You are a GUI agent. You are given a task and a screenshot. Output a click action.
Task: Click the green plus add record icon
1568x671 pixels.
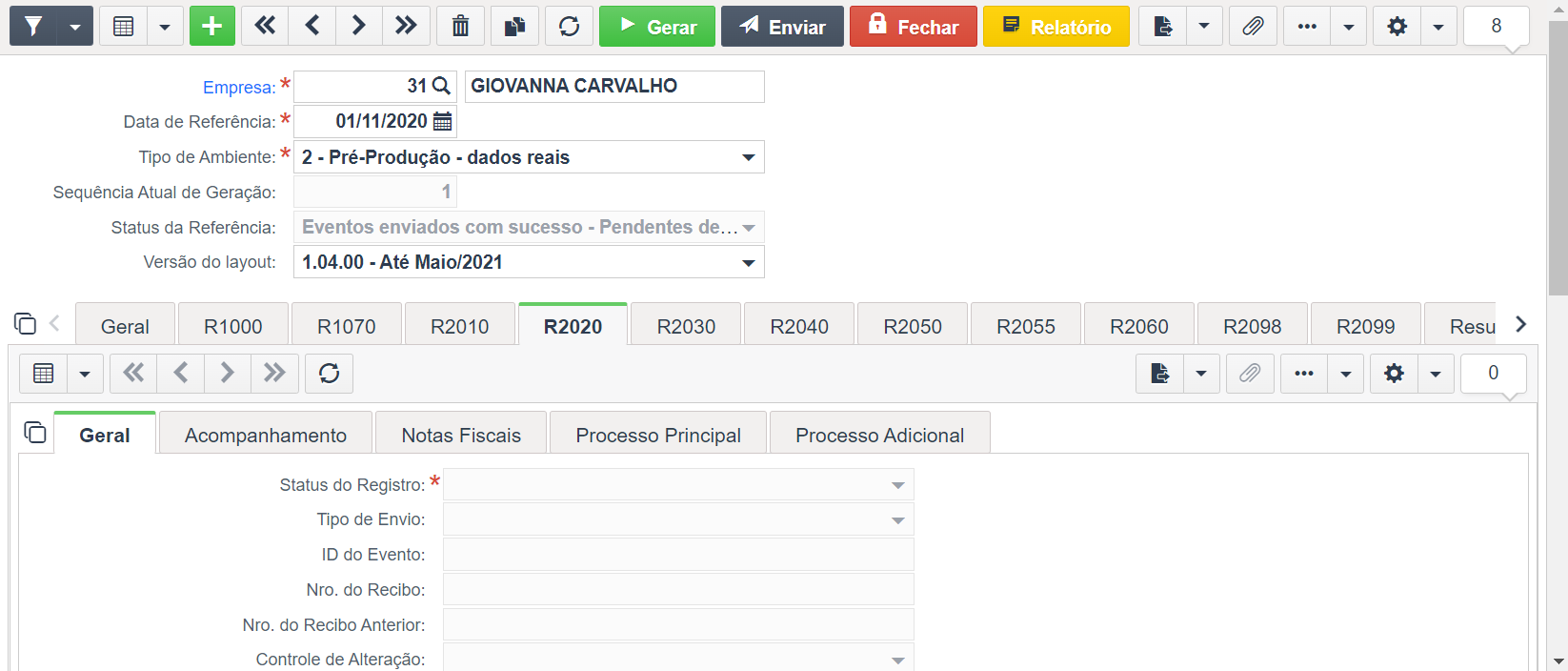coord(212,27)
